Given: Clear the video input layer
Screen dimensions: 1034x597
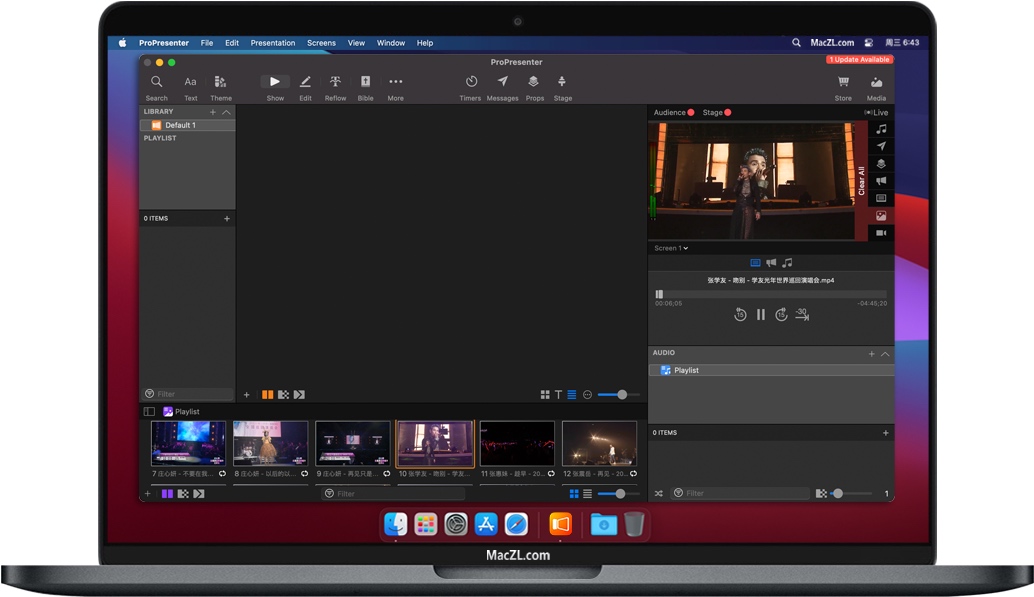Looking at the screenshot, I should [x=881, y=233].
